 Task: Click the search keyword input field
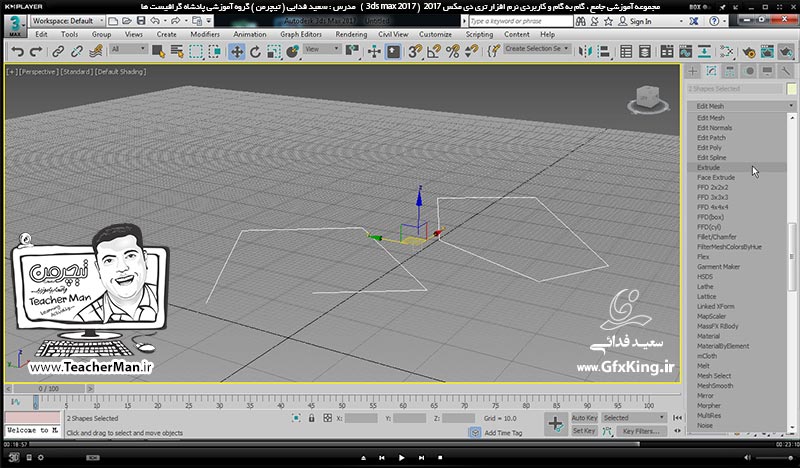click(521, 21)
